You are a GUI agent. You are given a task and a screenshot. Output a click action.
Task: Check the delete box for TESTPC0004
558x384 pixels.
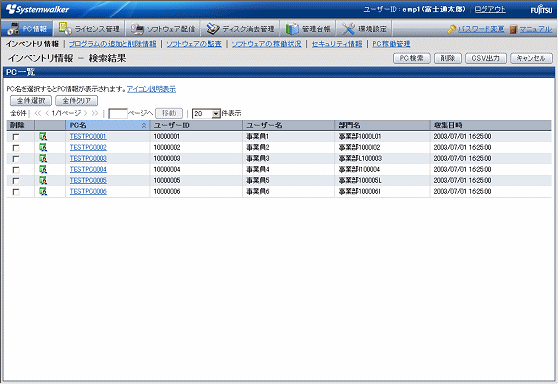point(16,170)
